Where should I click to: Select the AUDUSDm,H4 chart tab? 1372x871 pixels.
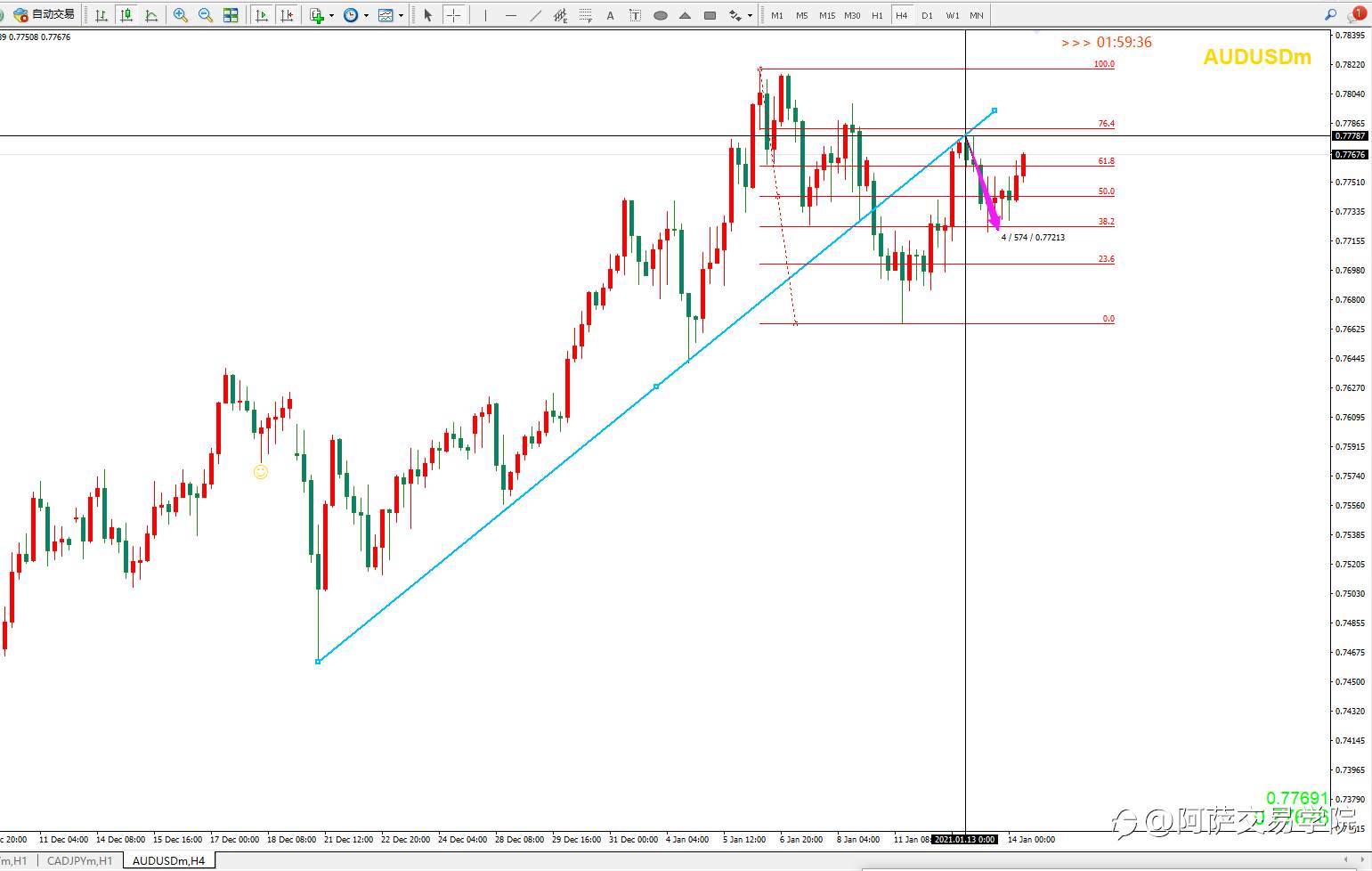168,861
